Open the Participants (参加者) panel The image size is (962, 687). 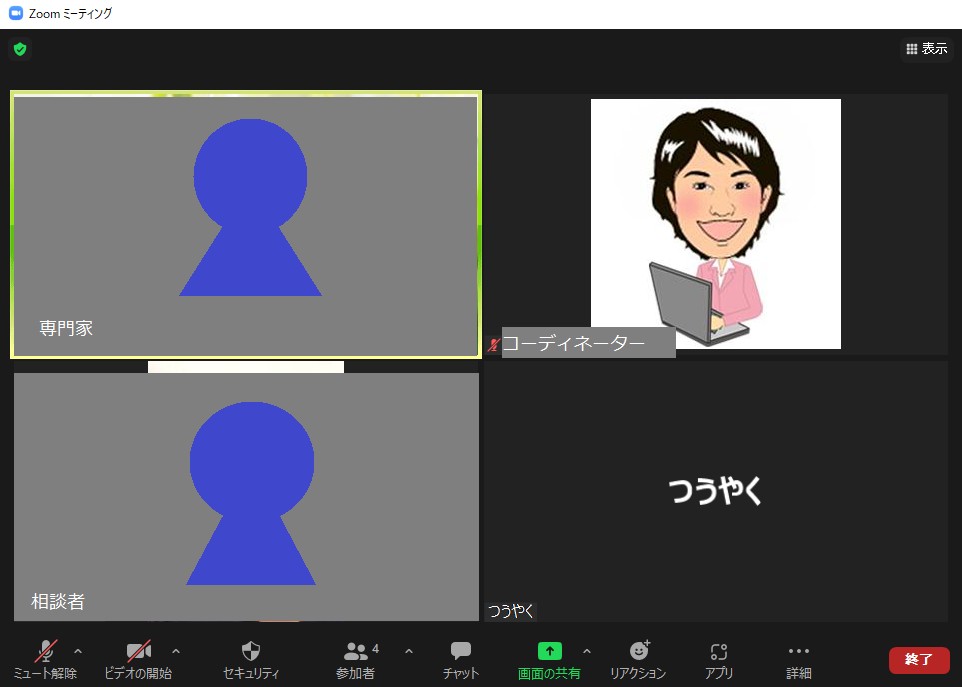(356, 652)
